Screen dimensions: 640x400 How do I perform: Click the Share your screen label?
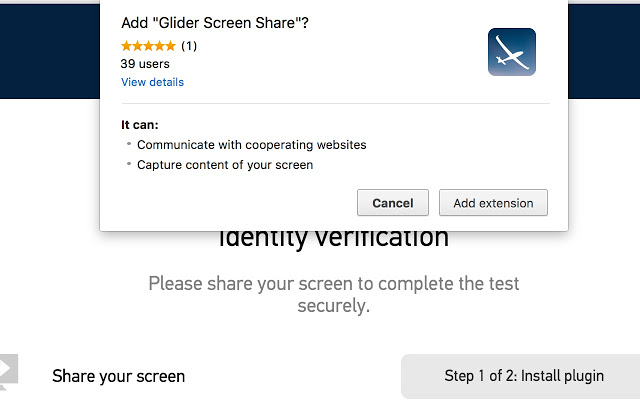[118, 376]
